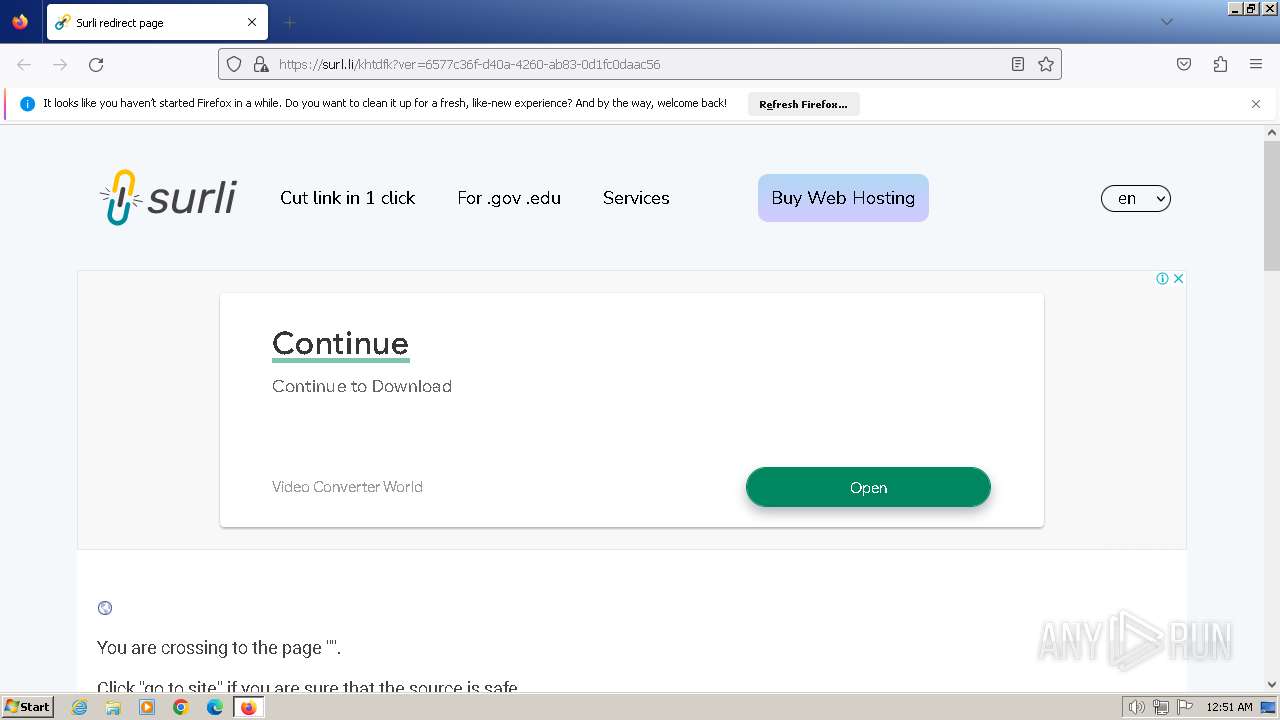Dismiss the Firefox notification bar
The image size is (1280, 720).
1256,104
